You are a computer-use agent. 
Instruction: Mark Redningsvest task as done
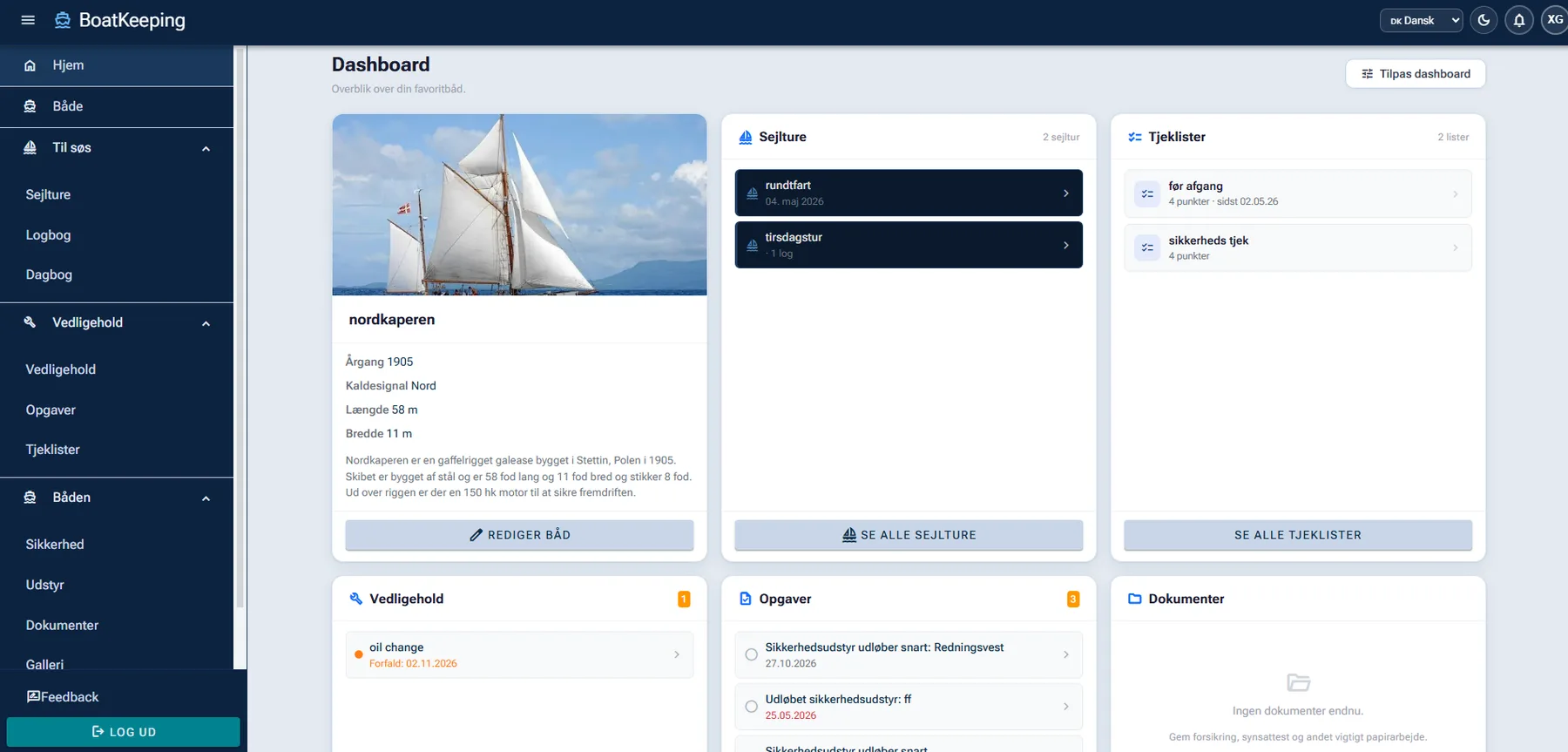[x=751, y=654]
